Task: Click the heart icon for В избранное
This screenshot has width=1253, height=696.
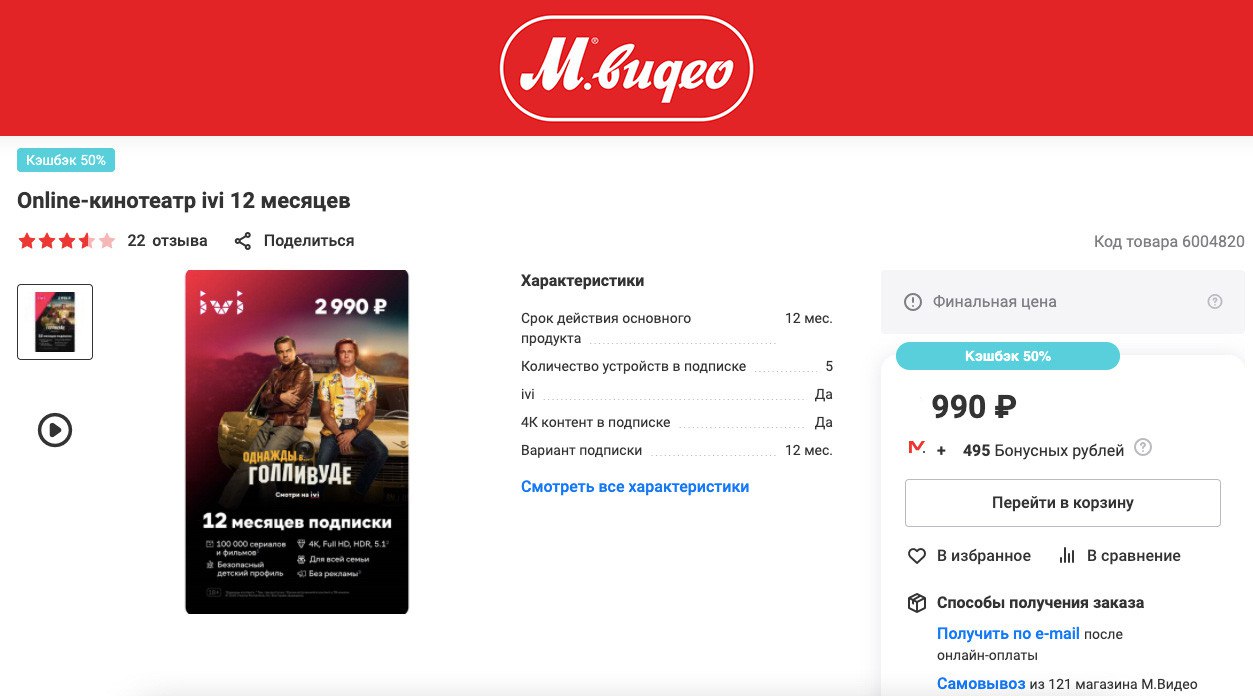Action: 916,555
